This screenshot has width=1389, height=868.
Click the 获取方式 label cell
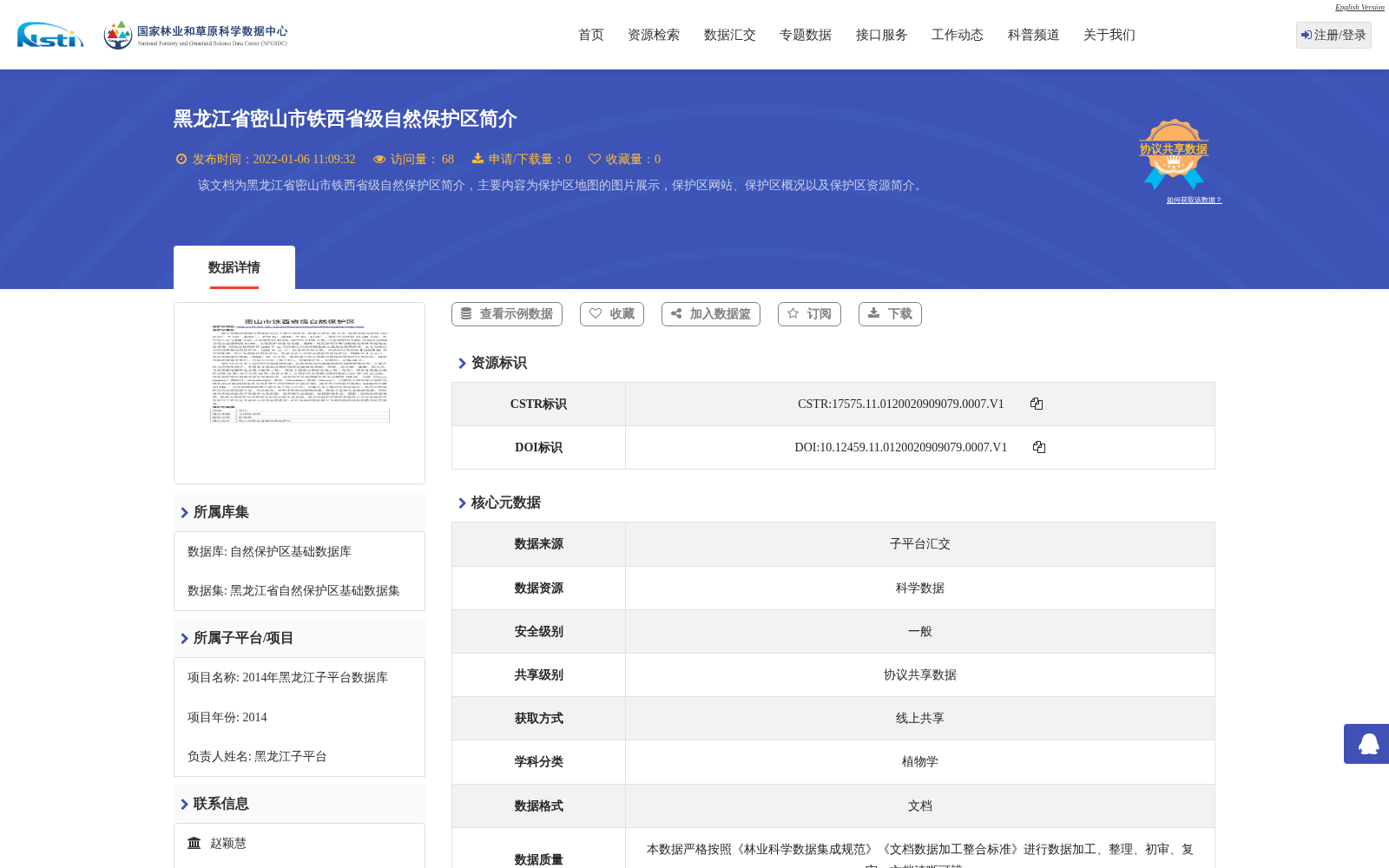(538, 718)
